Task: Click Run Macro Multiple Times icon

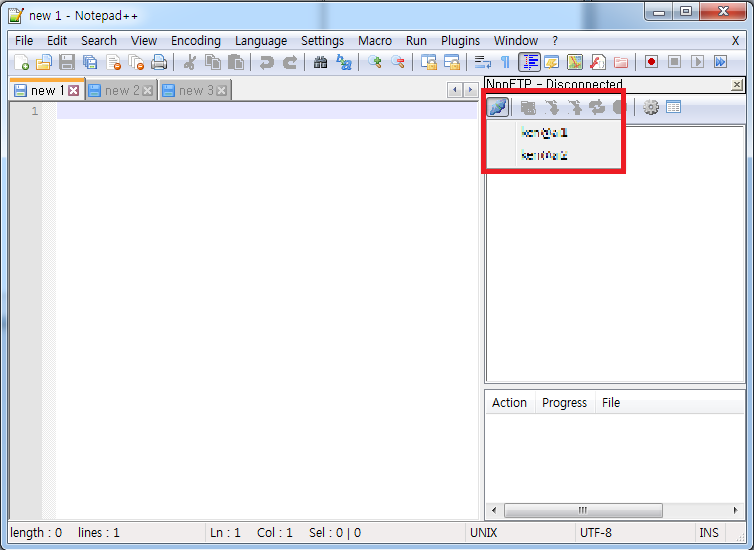Action: click(720, 62)
